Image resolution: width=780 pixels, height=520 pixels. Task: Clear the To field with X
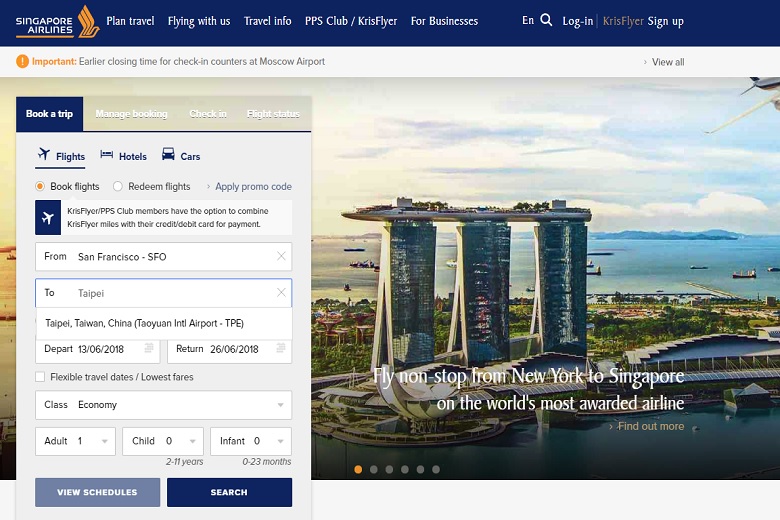(281, 293)
